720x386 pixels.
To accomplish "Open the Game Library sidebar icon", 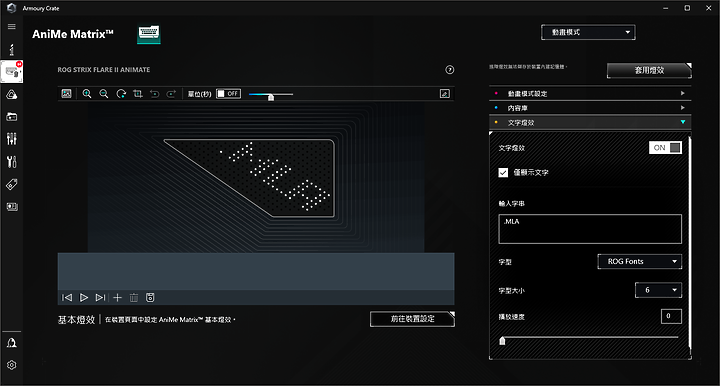I will [x=11, y=117].
